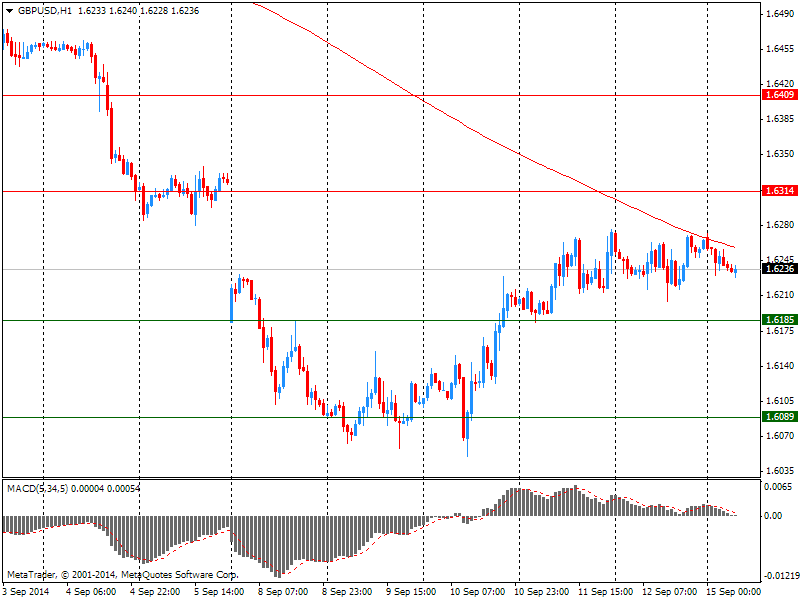The width and height of the screenshot is (800, 600).
Task: Click the 15 Sep 00:00 time axis label
Action: pyautogui.click(x=733, y=591)
